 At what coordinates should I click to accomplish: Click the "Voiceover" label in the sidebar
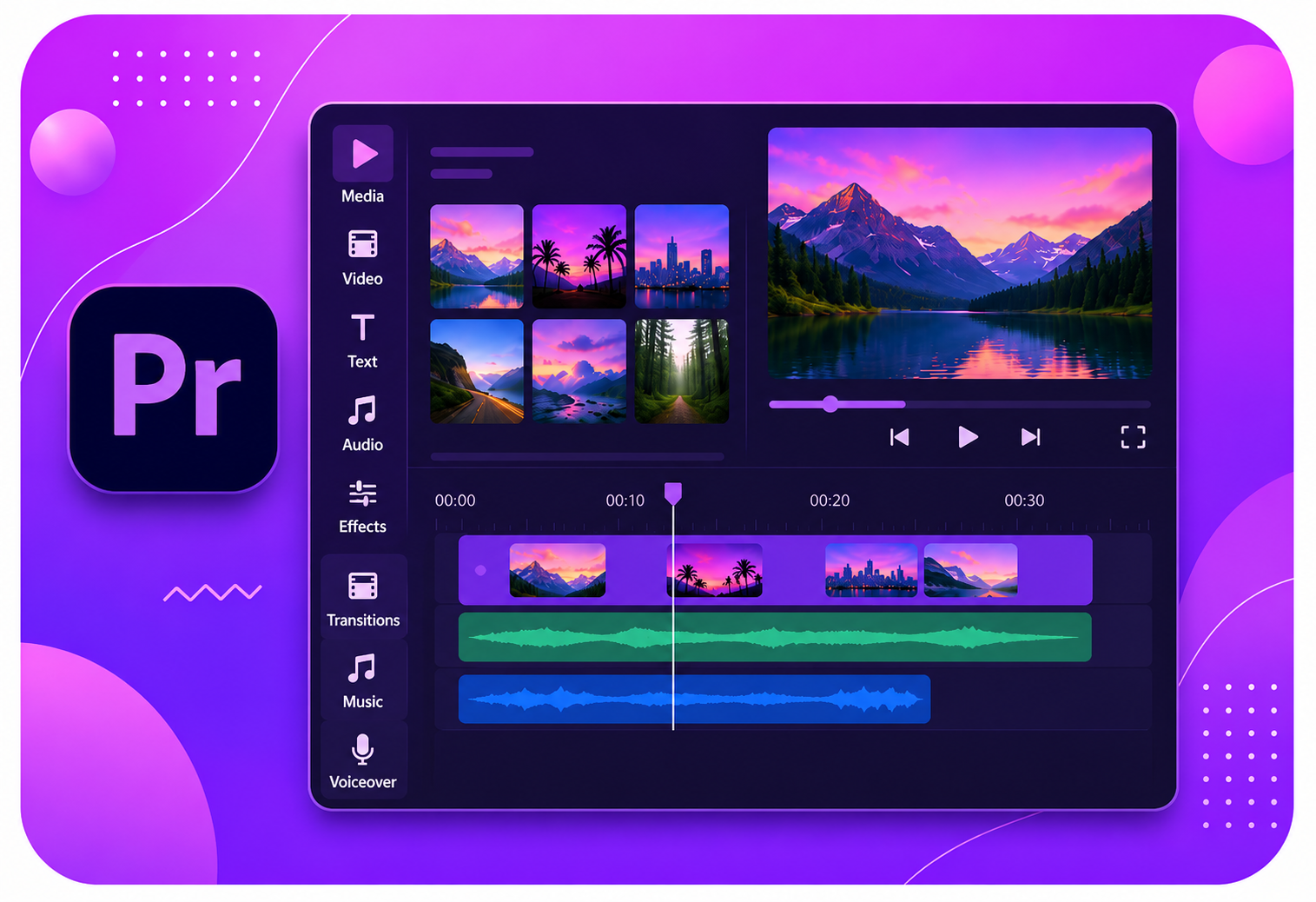pos(363,782)
